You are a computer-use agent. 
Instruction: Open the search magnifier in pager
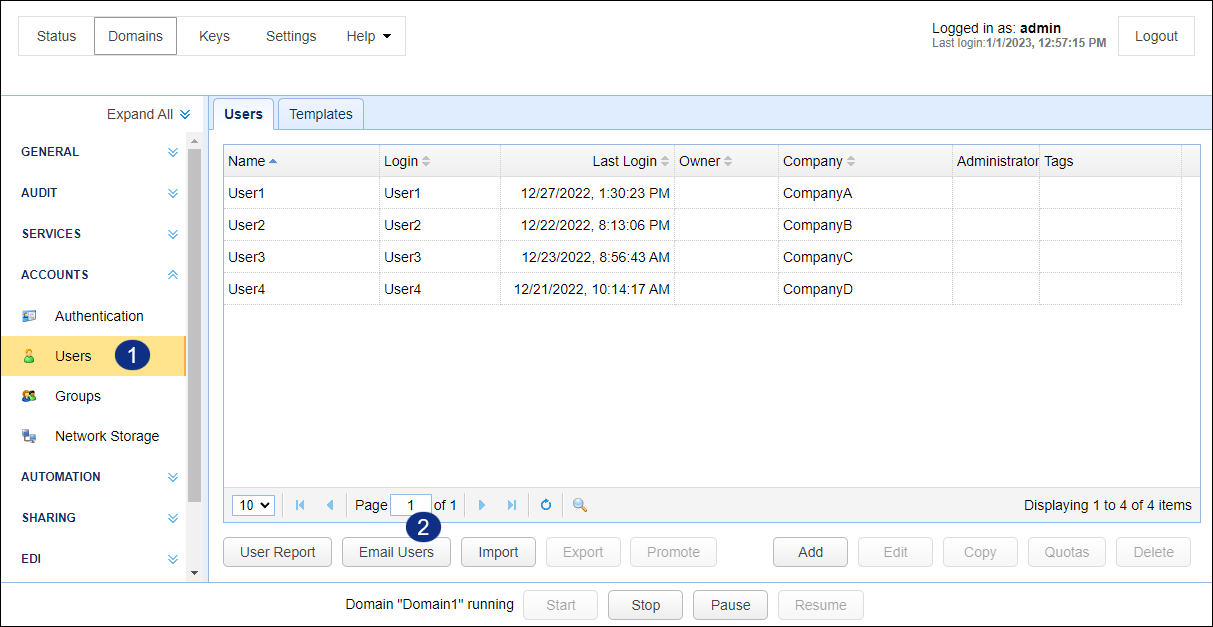point(579,505)
